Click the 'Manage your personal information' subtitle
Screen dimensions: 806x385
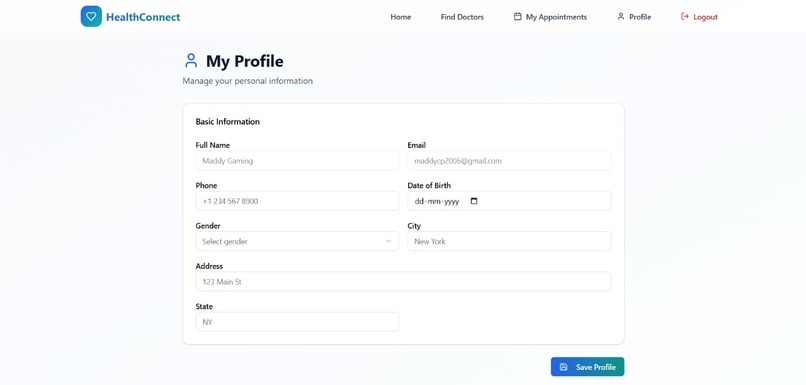247,81
